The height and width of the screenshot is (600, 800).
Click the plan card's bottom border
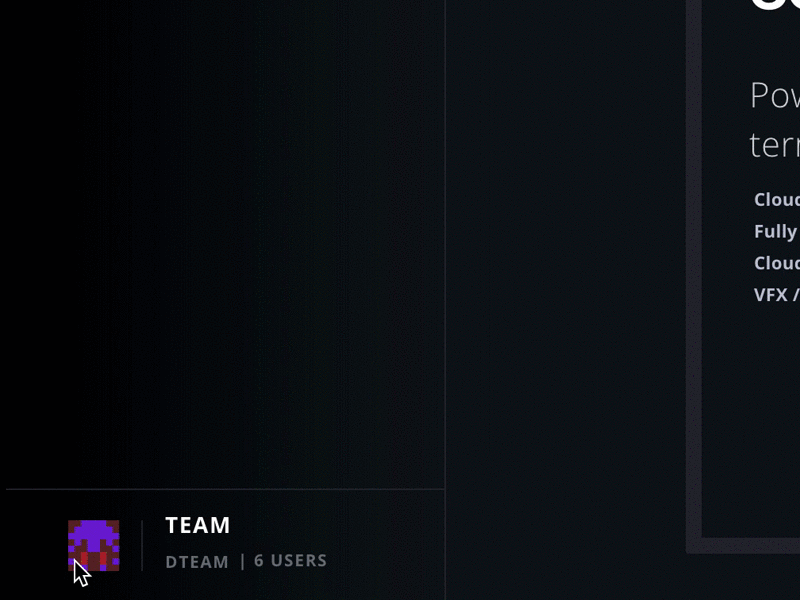(743, 545)
